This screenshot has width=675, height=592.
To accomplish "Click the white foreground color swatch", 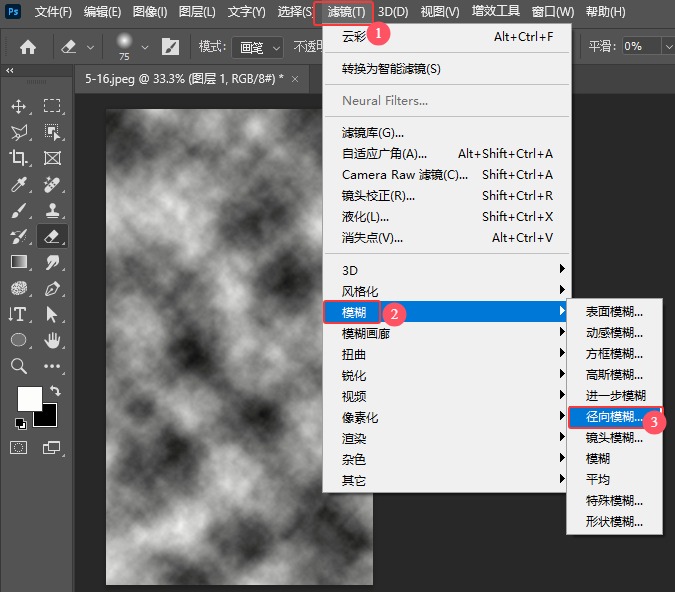I will tap(29, 398).
